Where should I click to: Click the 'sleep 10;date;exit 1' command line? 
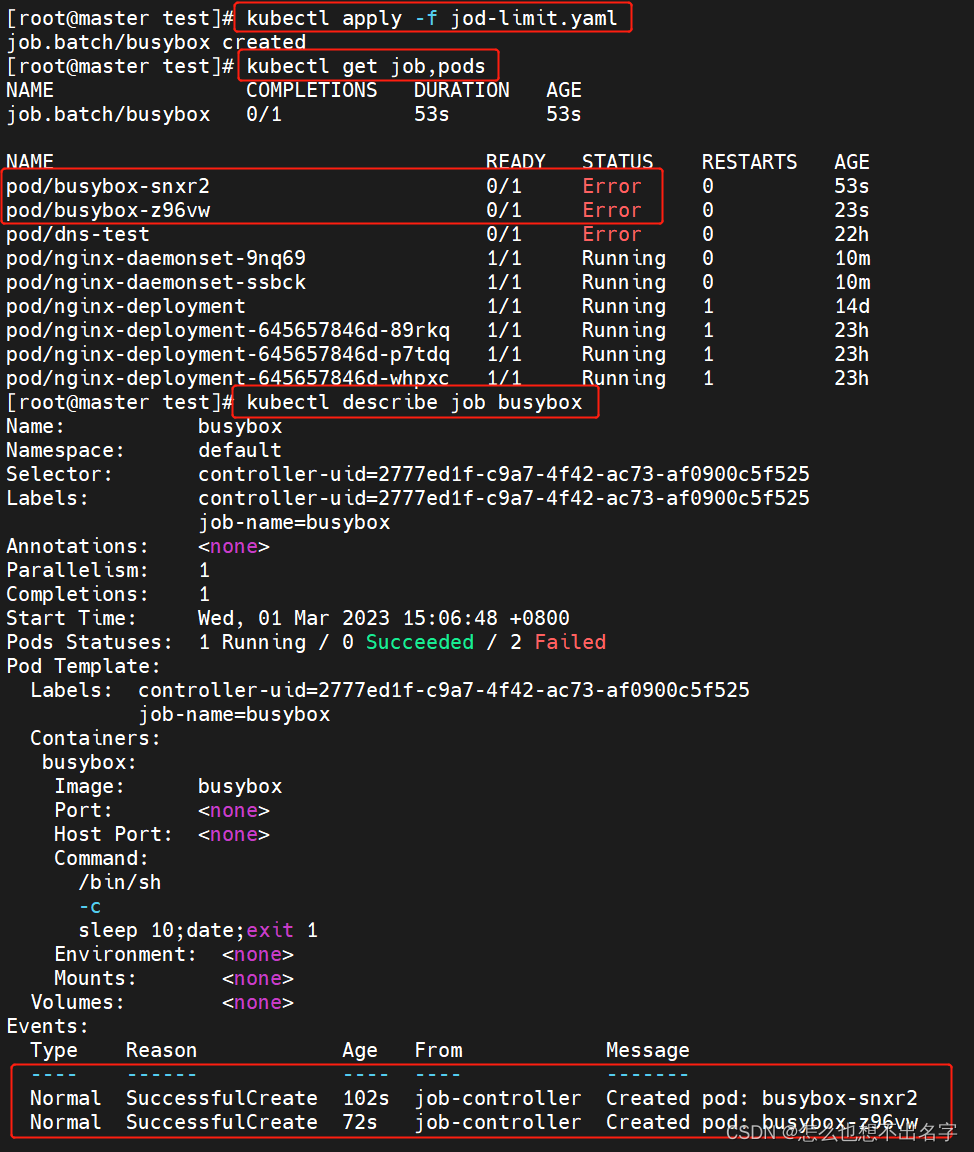(198, 930)
